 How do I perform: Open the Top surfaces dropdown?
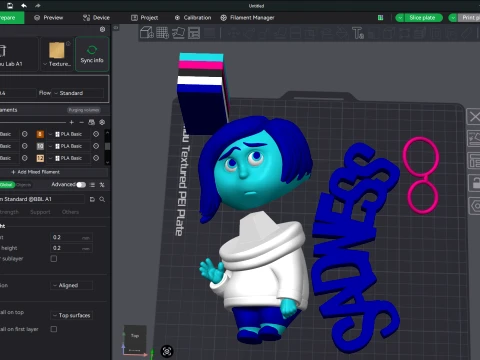tap(71, 315)
